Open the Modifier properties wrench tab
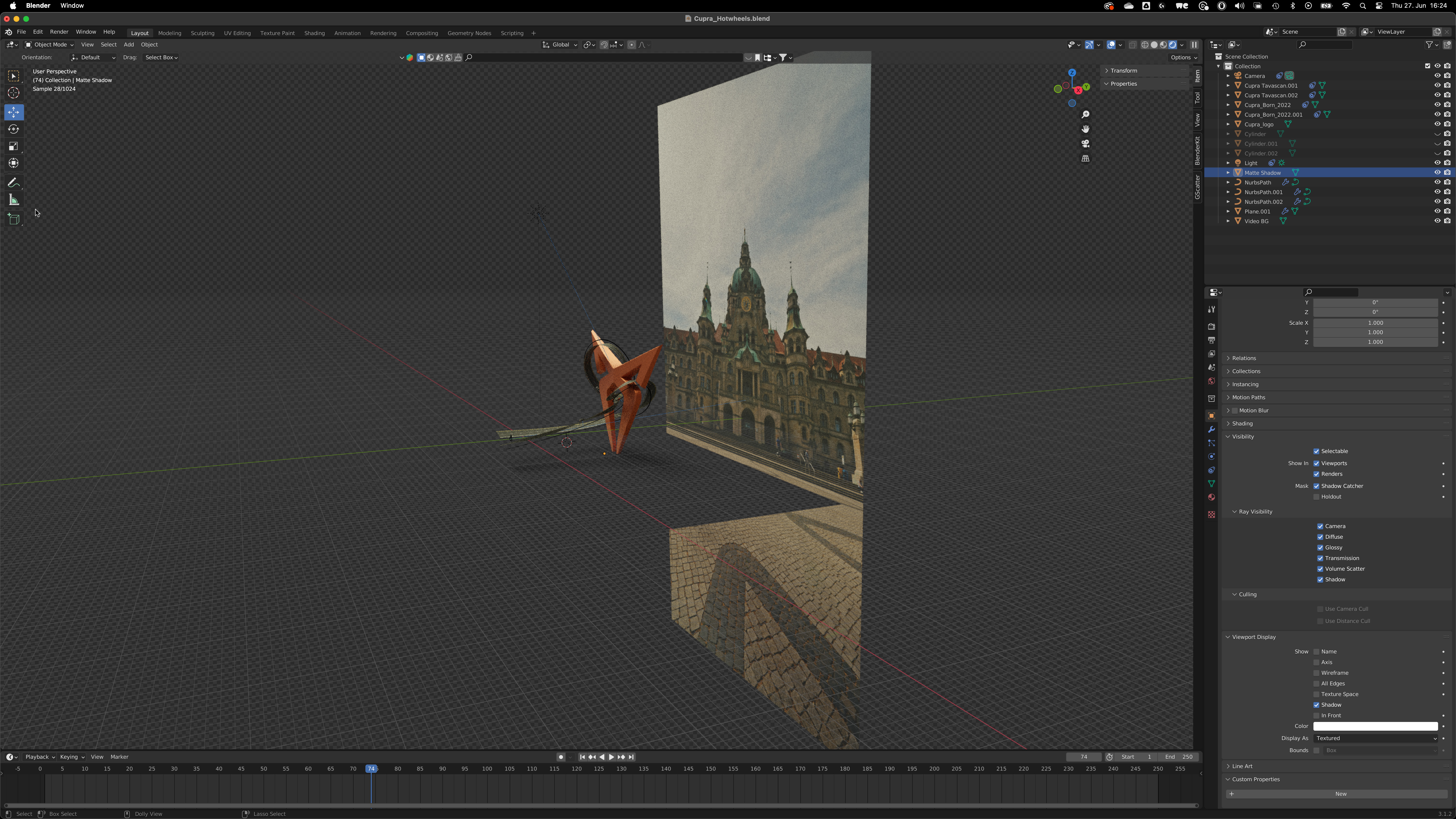Image resolution: width=1456 pixels, height=819 pixels. [x=1211, y=430]
